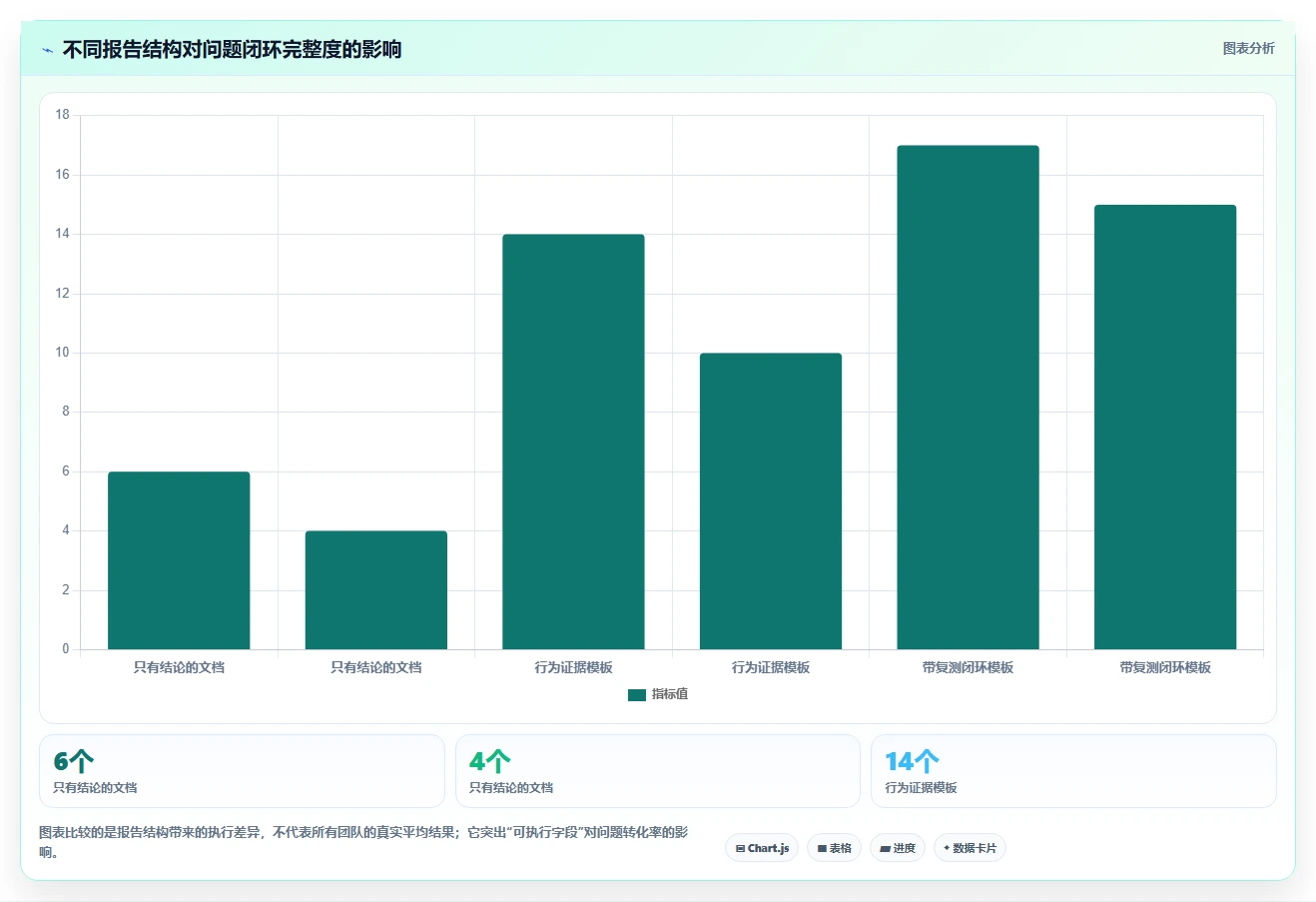
Task: Click the Chart.js tag chip
Action: click(762, 848)
